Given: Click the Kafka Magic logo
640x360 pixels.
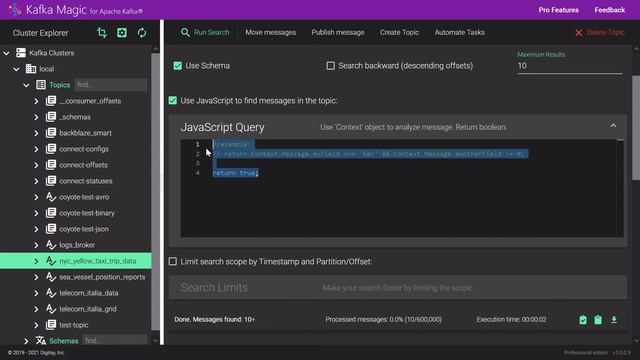Looking at the screenshot, I should tap(15, 9).
